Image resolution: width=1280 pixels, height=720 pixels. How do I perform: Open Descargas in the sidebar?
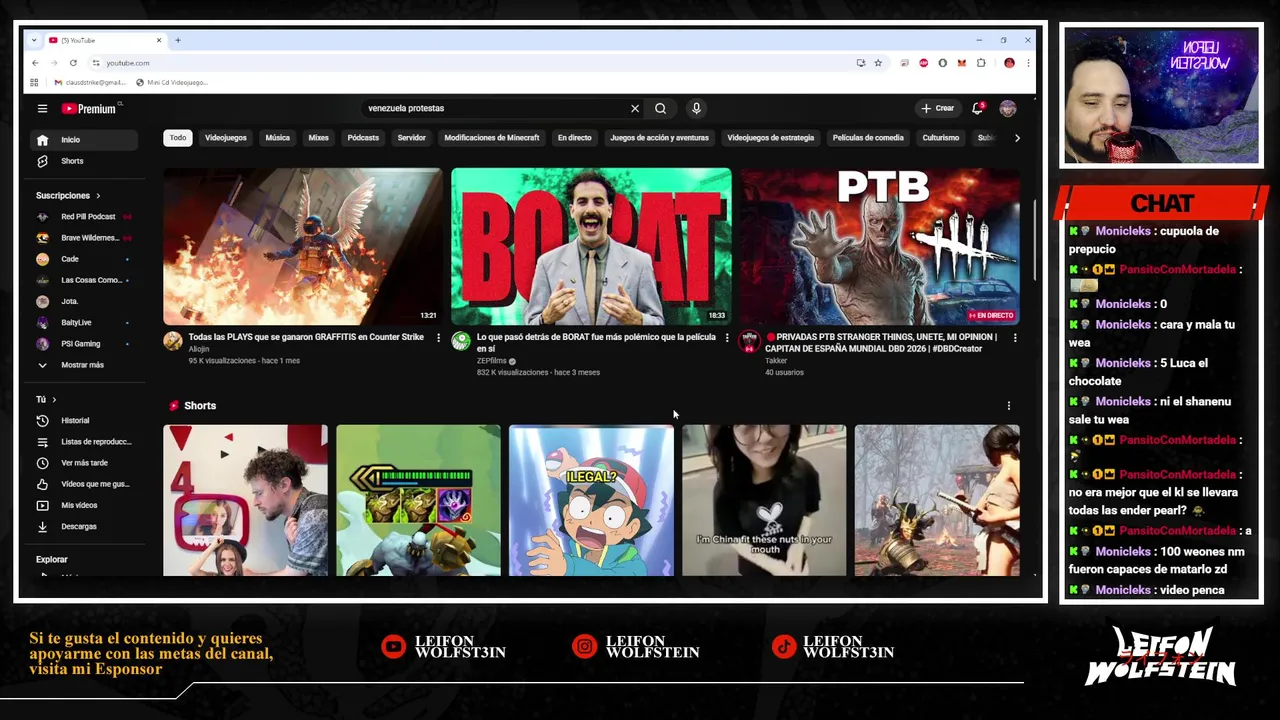coord(85,526)
